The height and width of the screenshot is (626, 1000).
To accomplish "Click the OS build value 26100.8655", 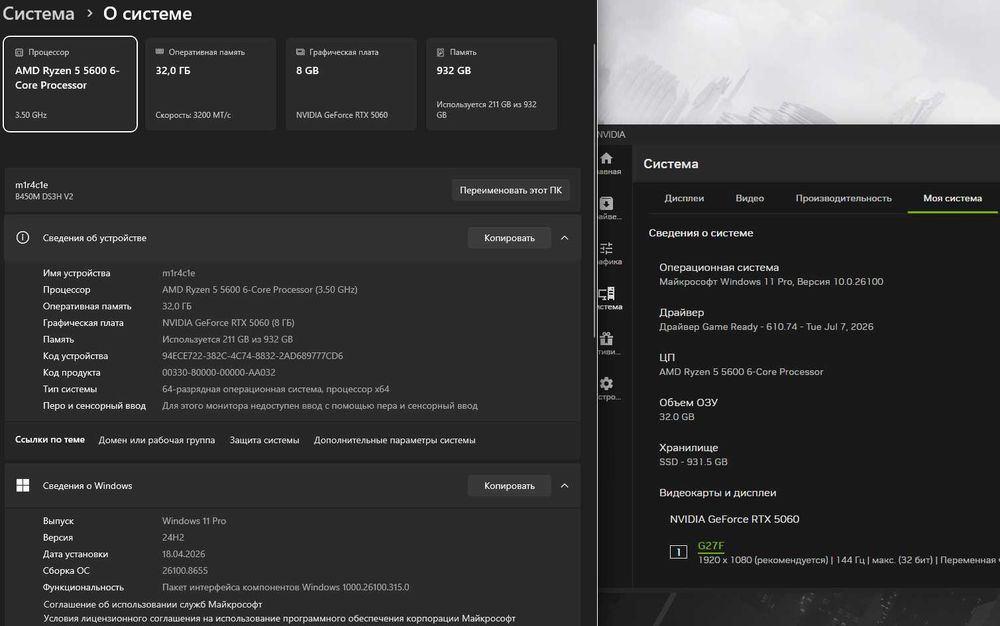I will 185,571.
